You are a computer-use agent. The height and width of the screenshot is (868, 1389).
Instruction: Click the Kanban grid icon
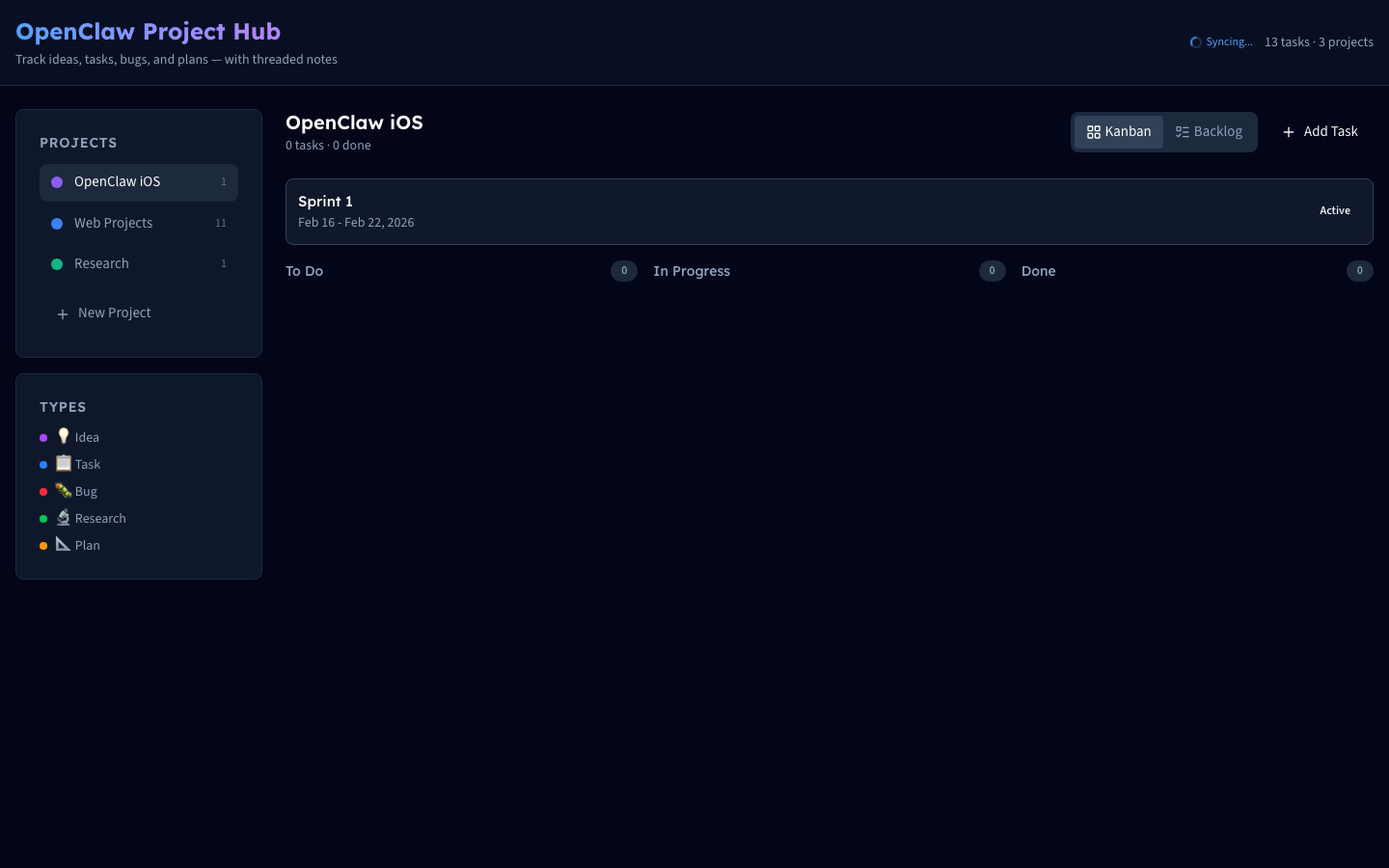[1093, 132]
